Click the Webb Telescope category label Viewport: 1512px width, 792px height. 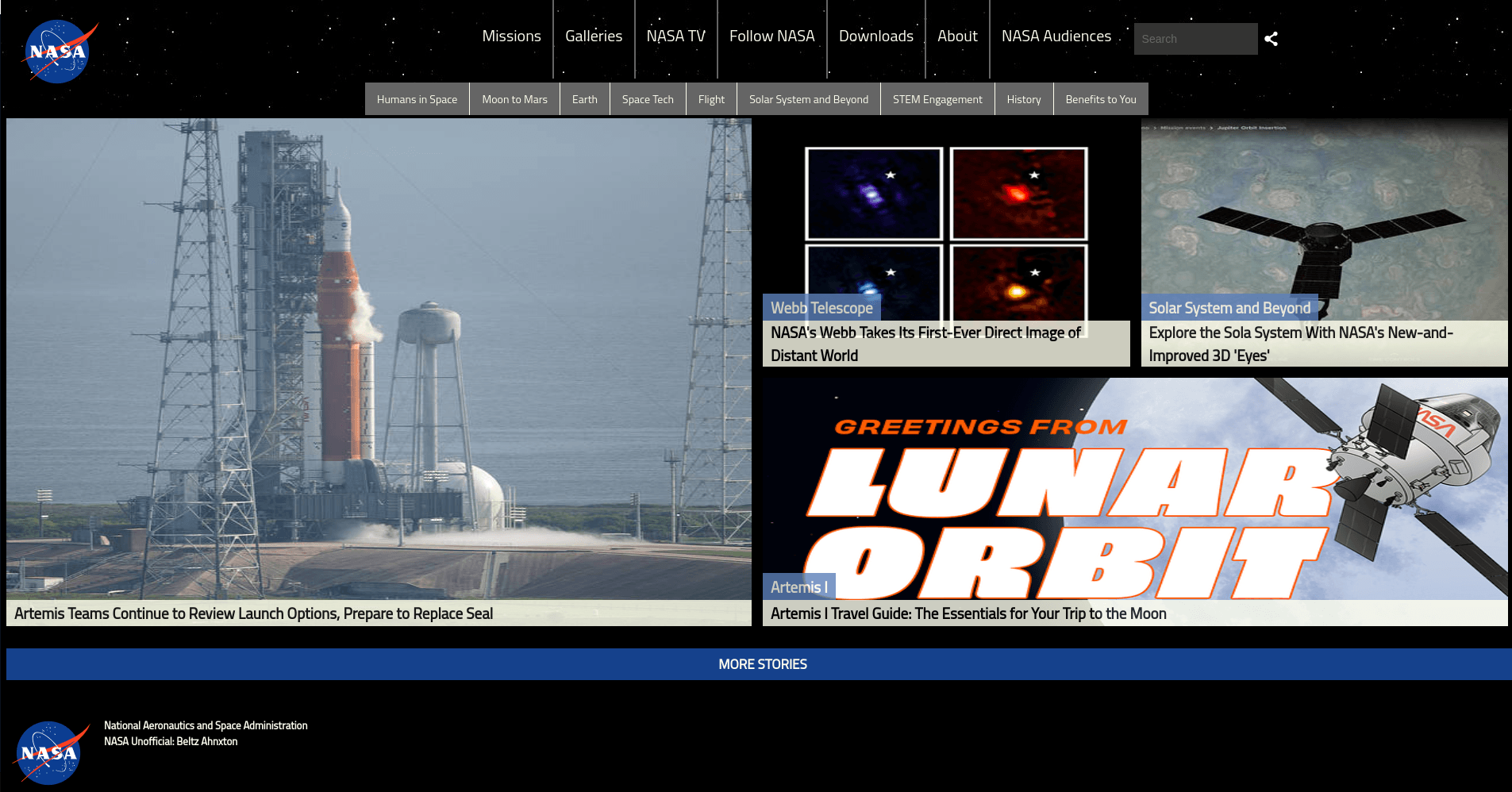pyautogui.click(x=821, y=308)
